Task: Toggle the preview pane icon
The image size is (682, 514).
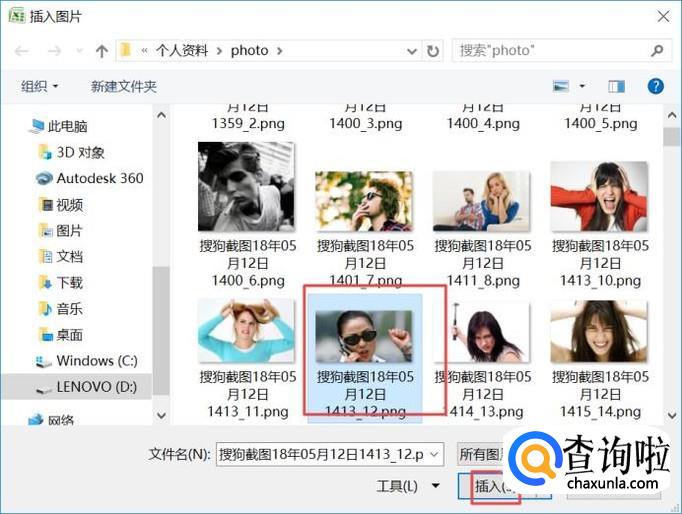Action: (x=616, y=87)
